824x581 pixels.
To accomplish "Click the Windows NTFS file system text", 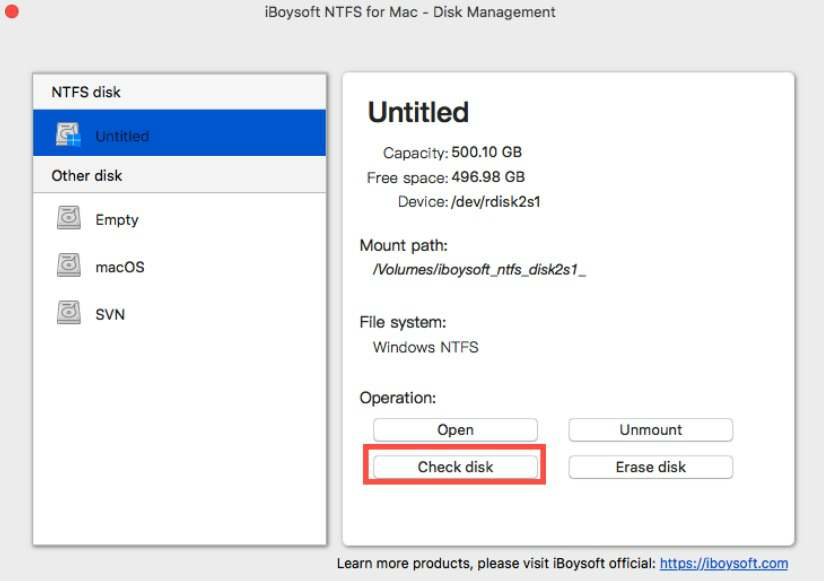I will point(425,348).
